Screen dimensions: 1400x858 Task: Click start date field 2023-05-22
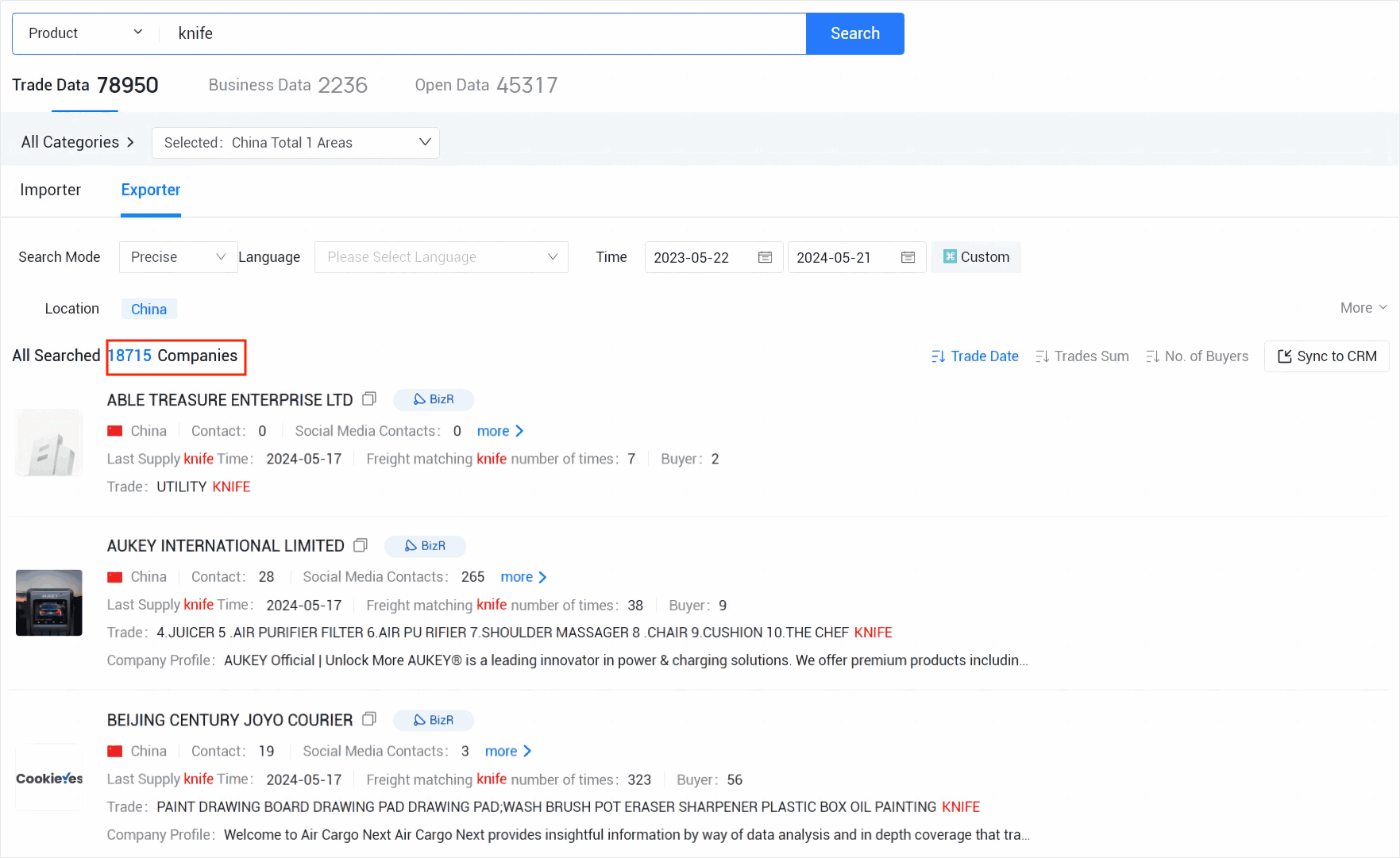(714, 257)
